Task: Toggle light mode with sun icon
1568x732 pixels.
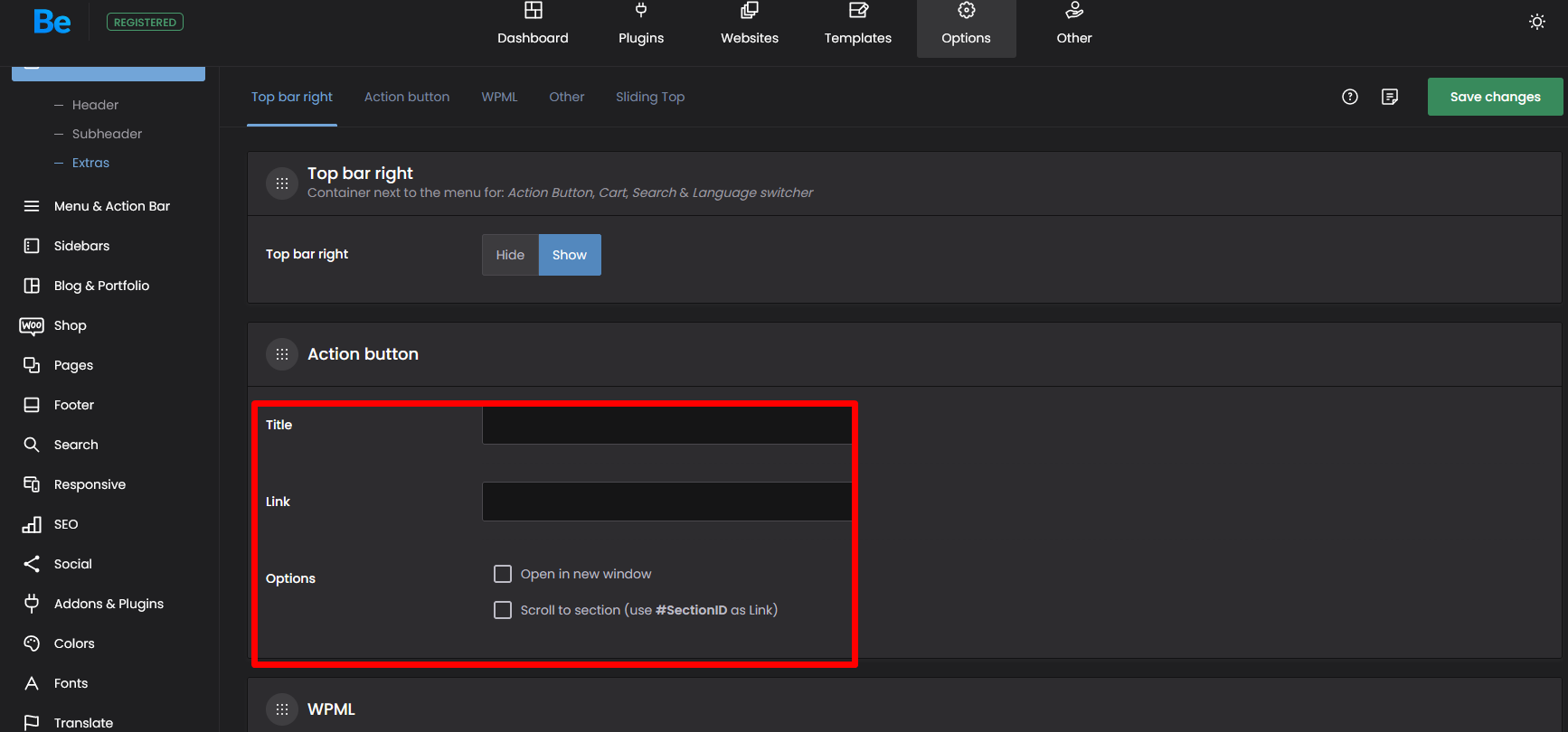Action: (1537, 22)
